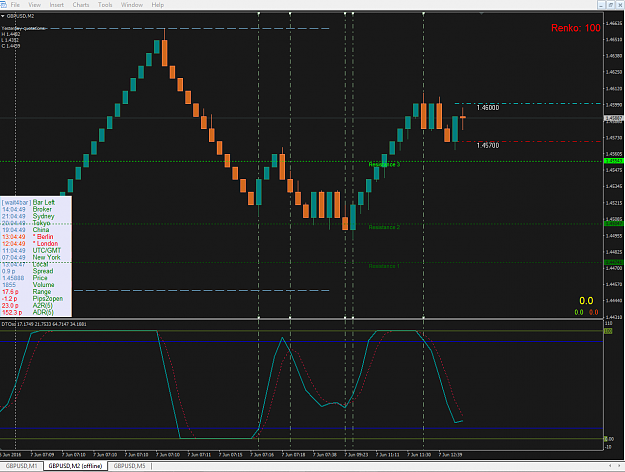The width and height of the screenshot is (625, 472).
Task: Click the MetaTrader application icon in menu bar
Action: click(x=3, y=5)
